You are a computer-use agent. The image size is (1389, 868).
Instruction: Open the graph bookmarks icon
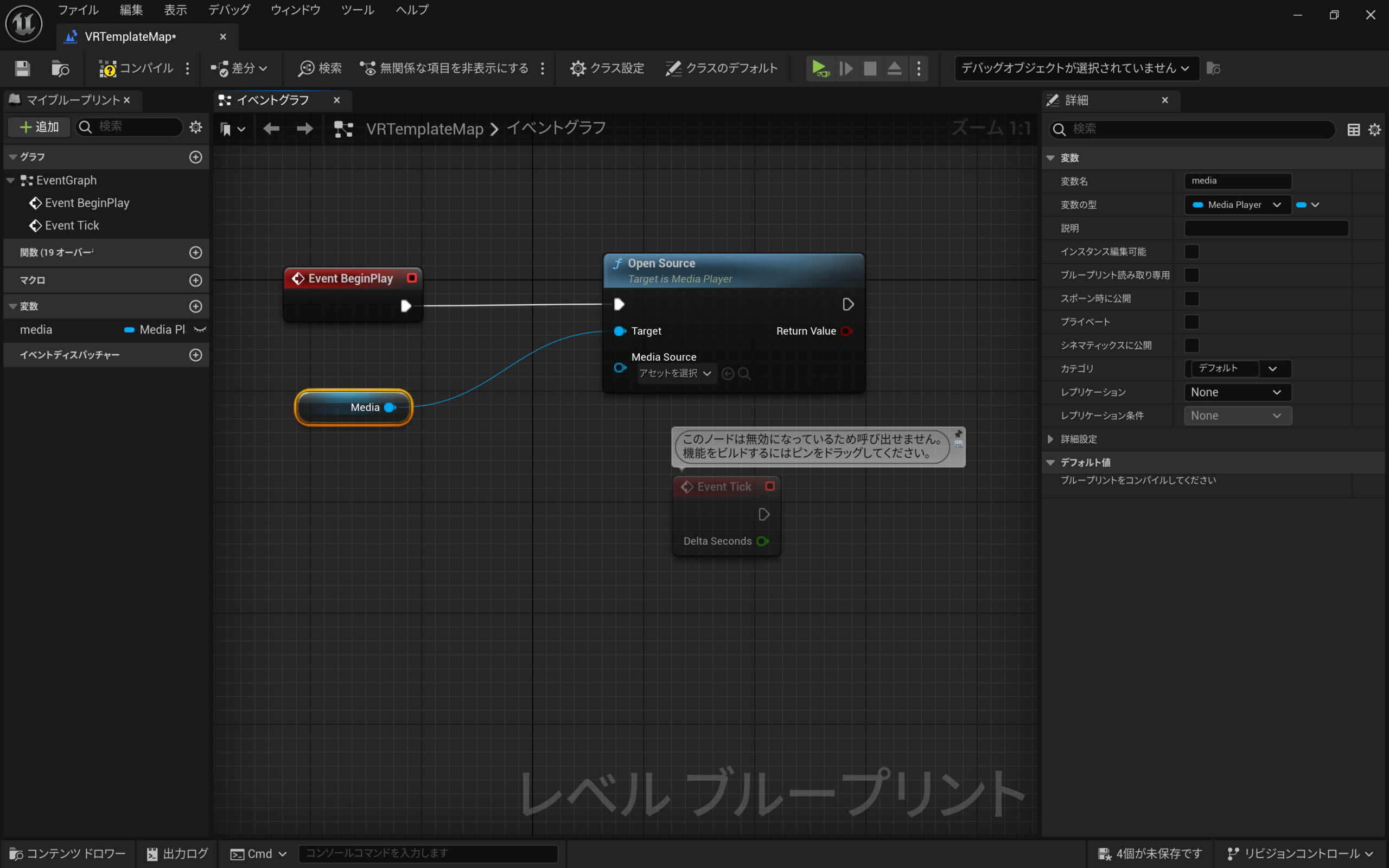(x=226, y=129)
